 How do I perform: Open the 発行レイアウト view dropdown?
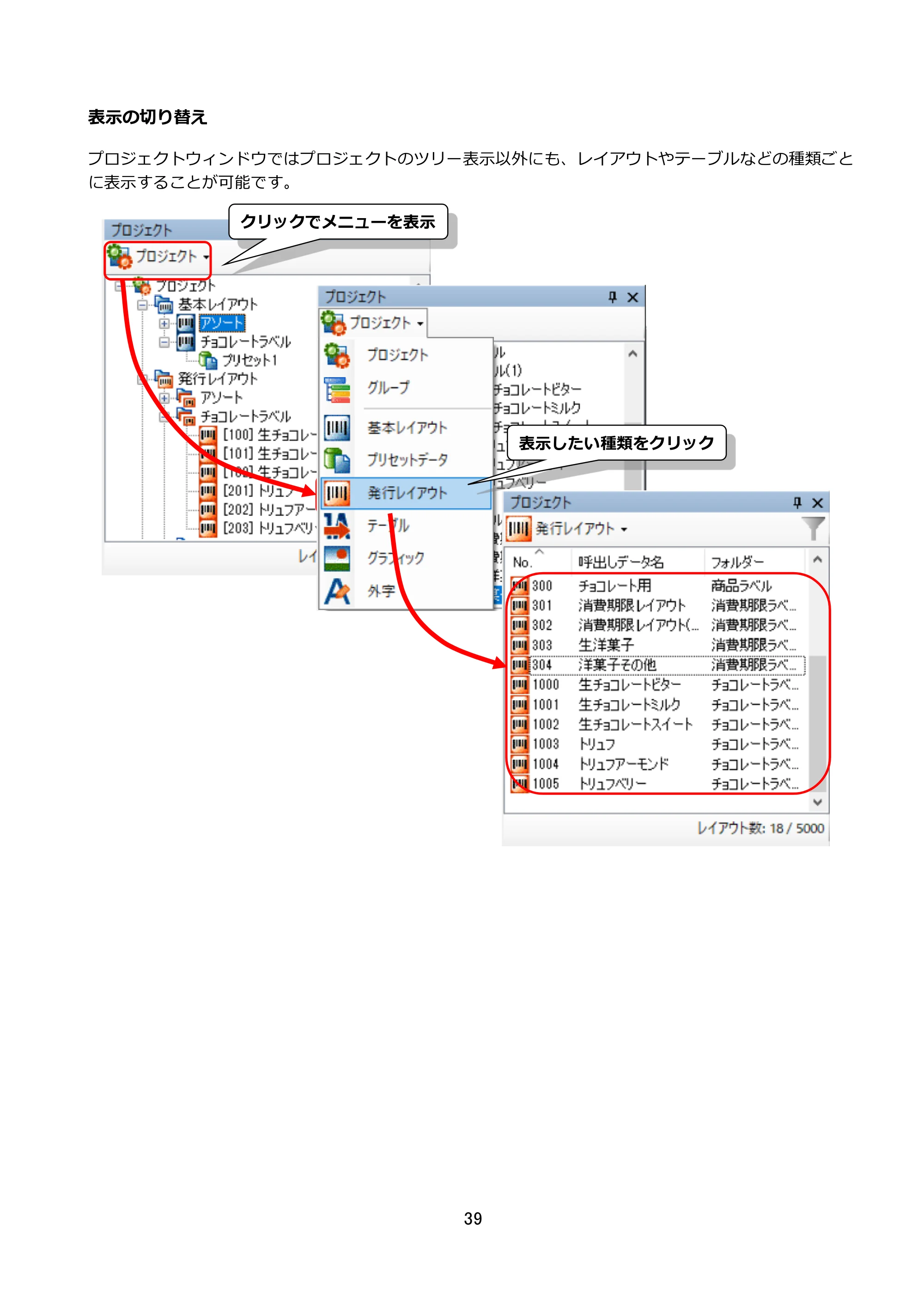[567, 529]
